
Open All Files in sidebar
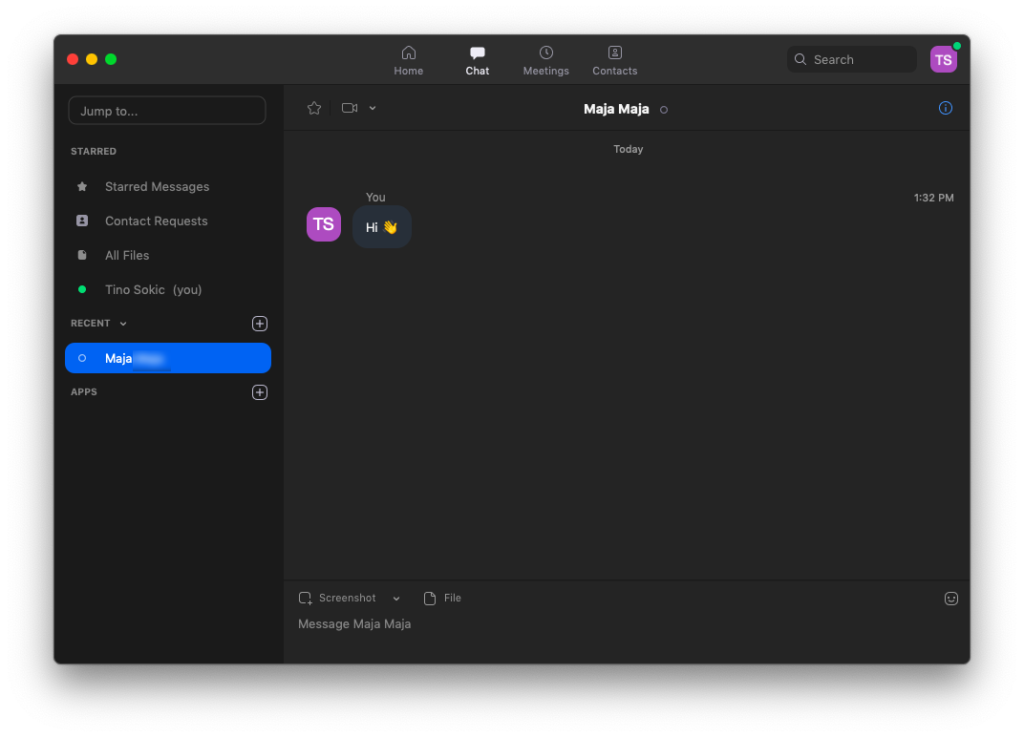[127, 255]
